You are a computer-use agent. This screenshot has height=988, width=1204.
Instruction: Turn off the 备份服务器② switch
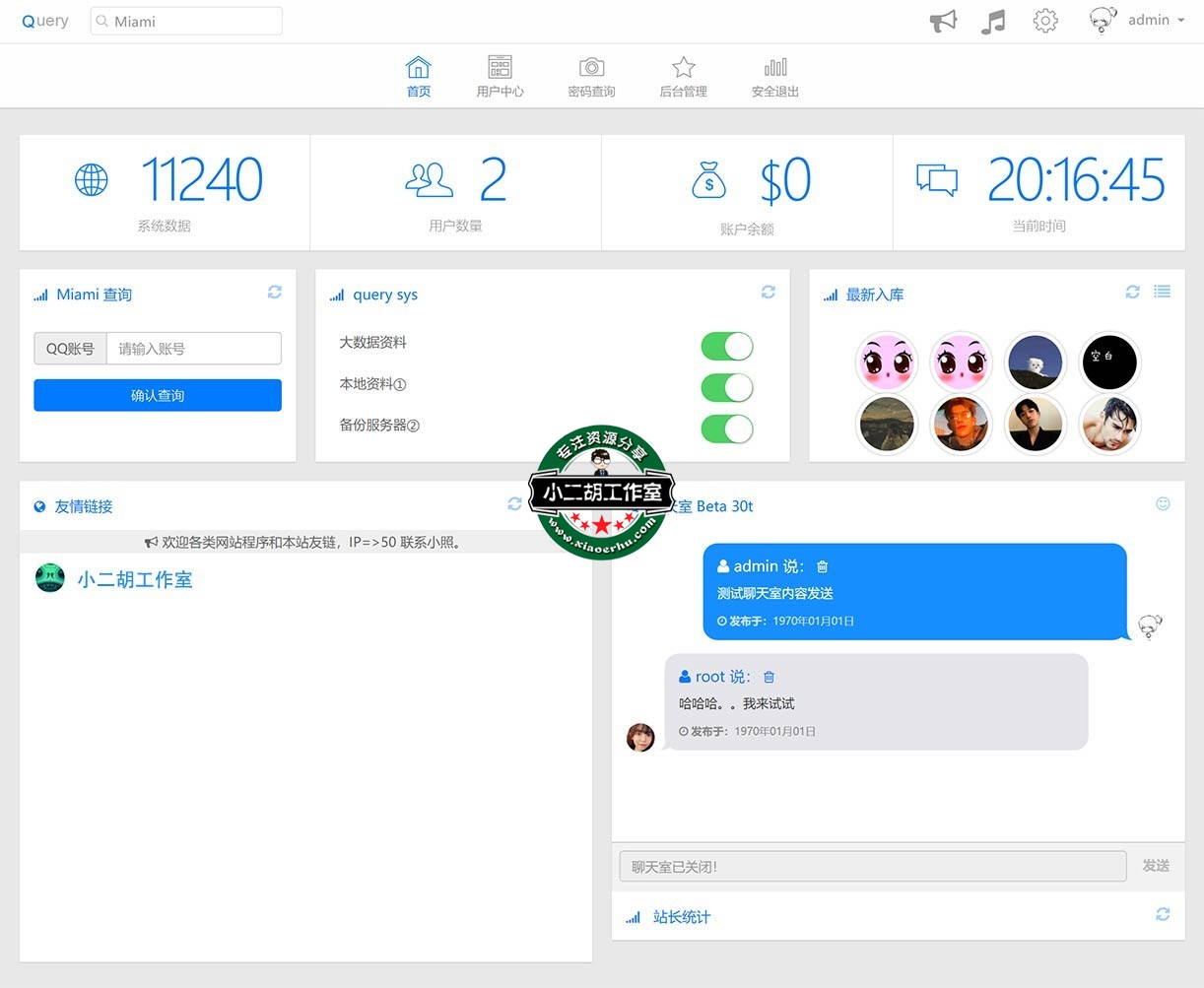[x=727, y=428]
